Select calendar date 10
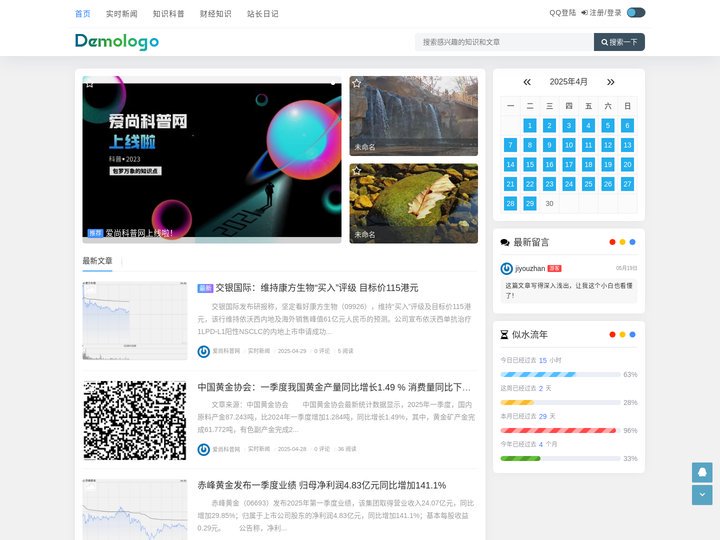Viewport: 720px width, 540px height. click(x=569, y=145)
